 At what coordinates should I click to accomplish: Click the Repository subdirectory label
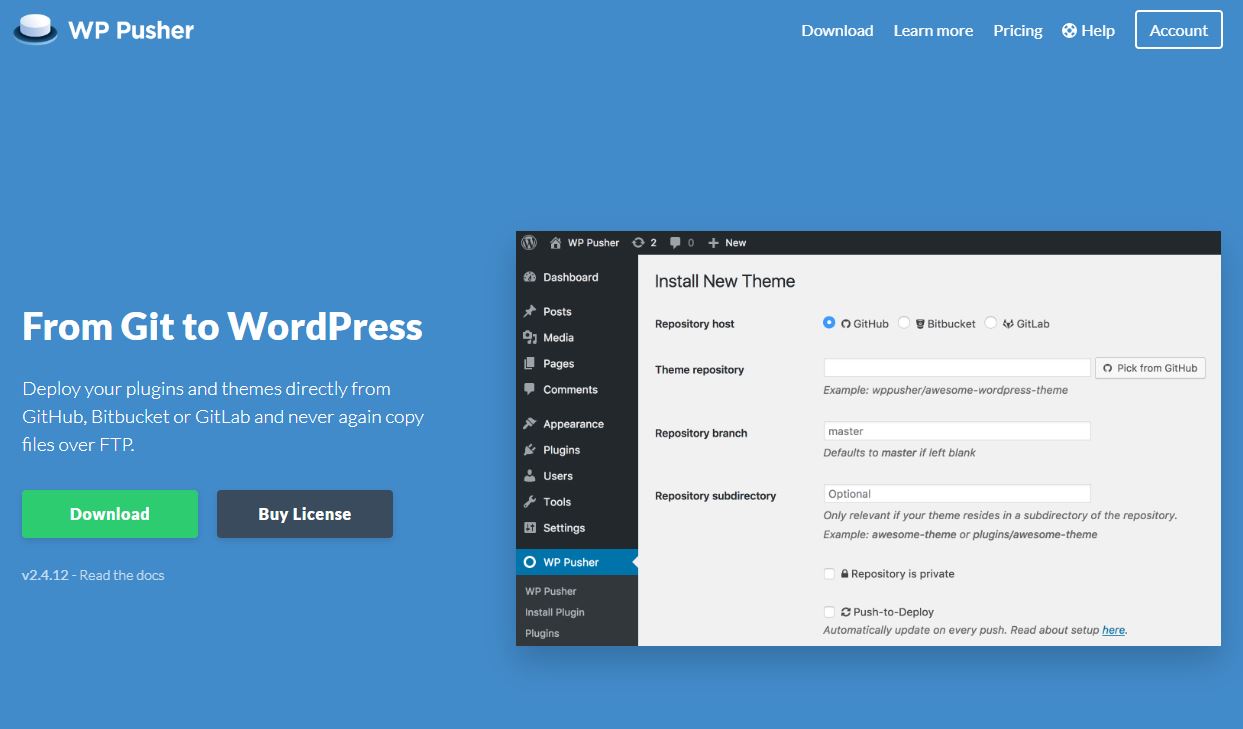(716, 496)
